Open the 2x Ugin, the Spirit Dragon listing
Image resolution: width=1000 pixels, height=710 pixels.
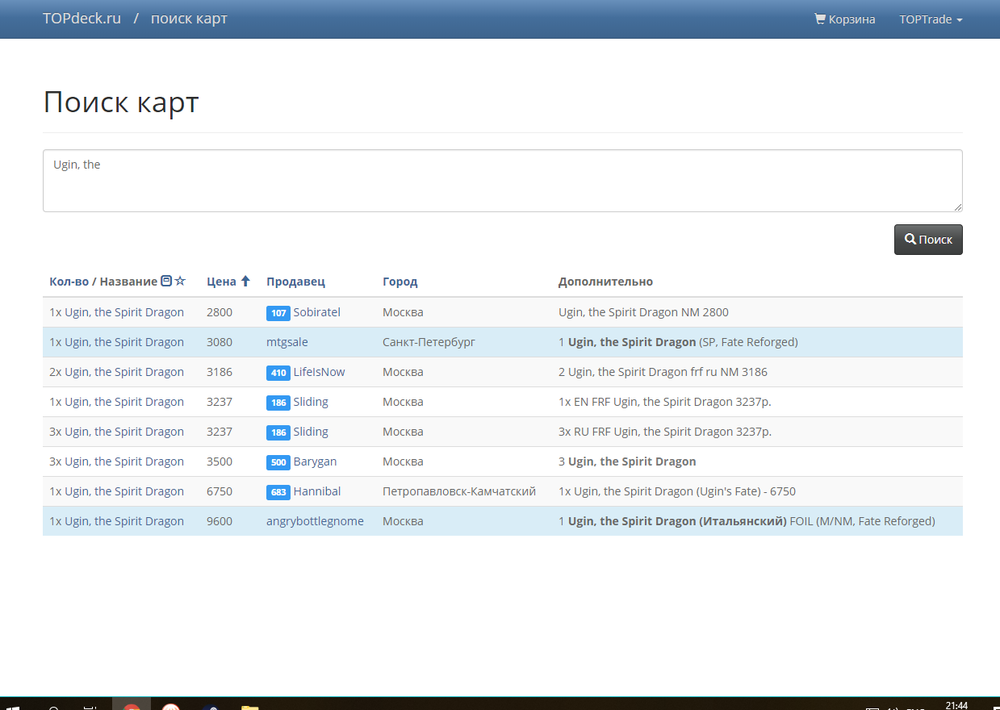117,372
